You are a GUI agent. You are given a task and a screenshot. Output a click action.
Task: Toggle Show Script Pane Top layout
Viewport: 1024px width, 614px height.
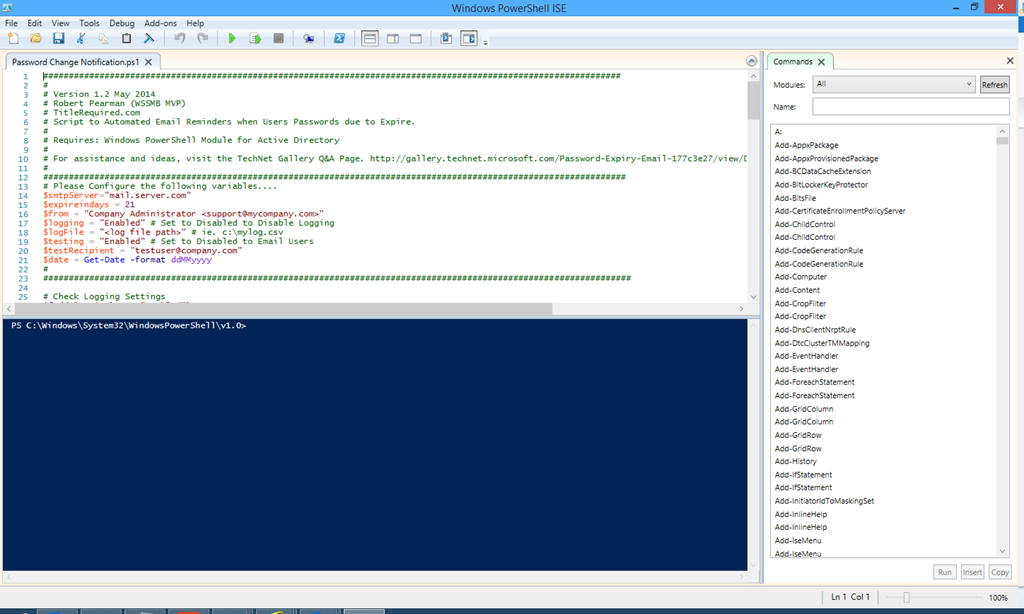369,39
